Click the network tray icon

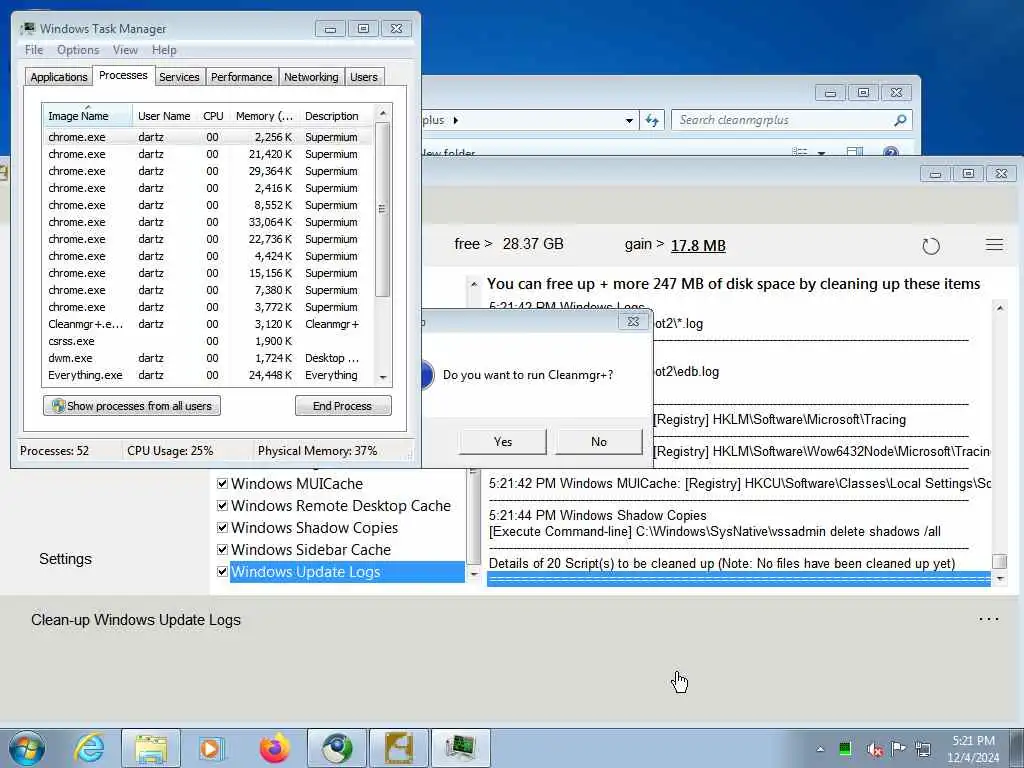(923, 748)
